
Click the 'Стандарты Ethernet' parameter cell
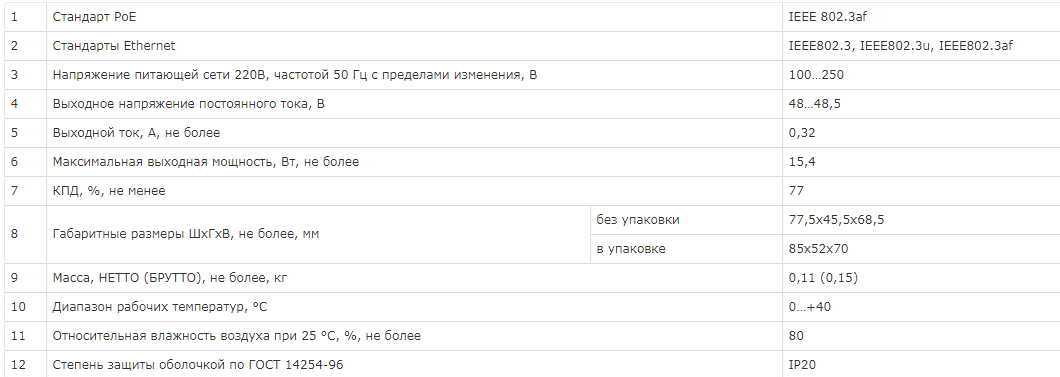(x=414, y=46)
